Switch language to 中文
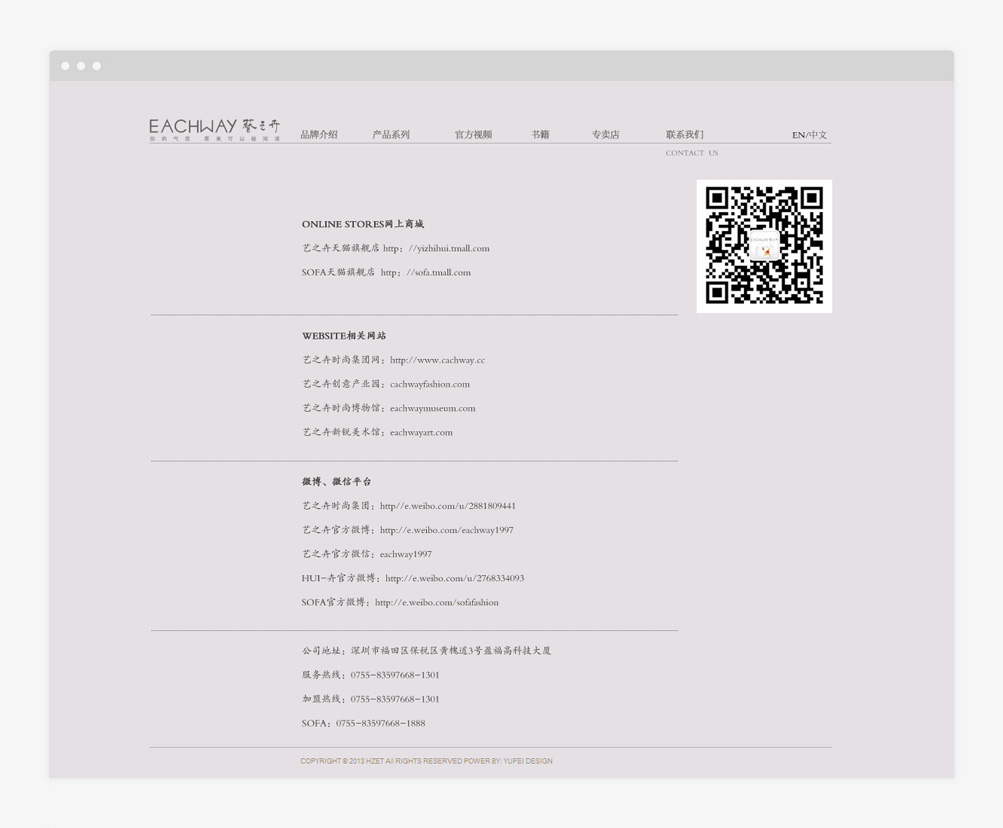This screenshot has width=1003, height=828. coord(819,135)
